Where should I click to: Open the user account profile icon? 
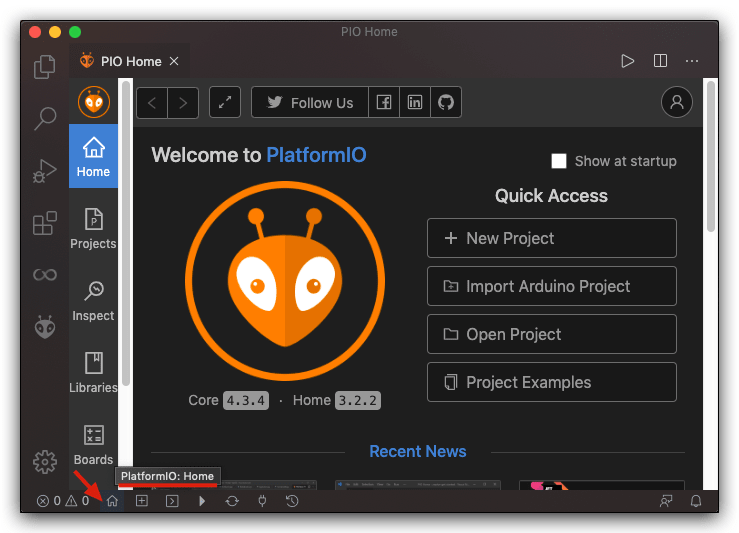click(x=677, y=102)
